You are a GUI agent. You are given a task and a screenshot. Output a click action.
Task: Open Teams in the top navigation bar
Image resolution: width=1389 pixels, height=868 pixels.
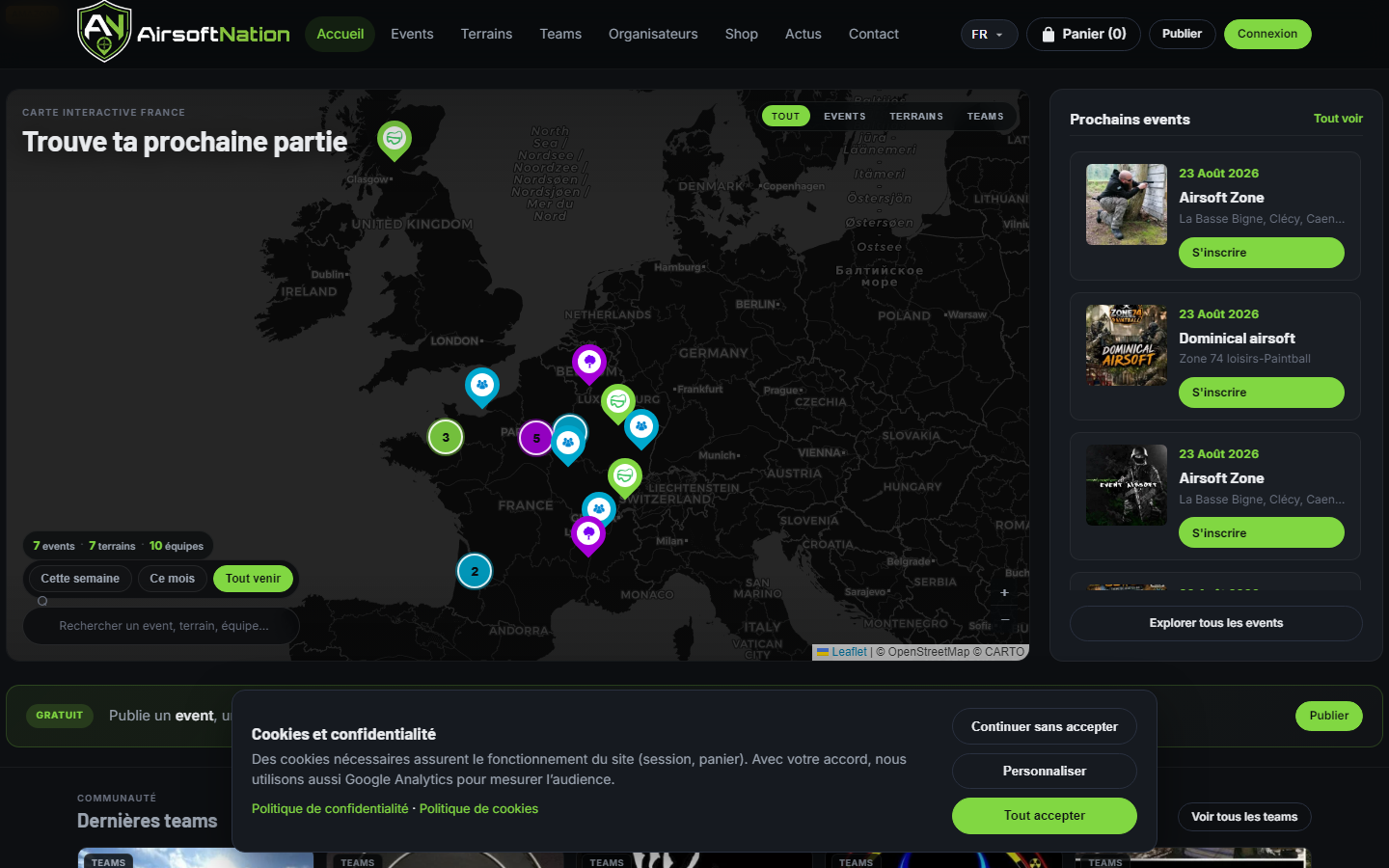(560, 34)
